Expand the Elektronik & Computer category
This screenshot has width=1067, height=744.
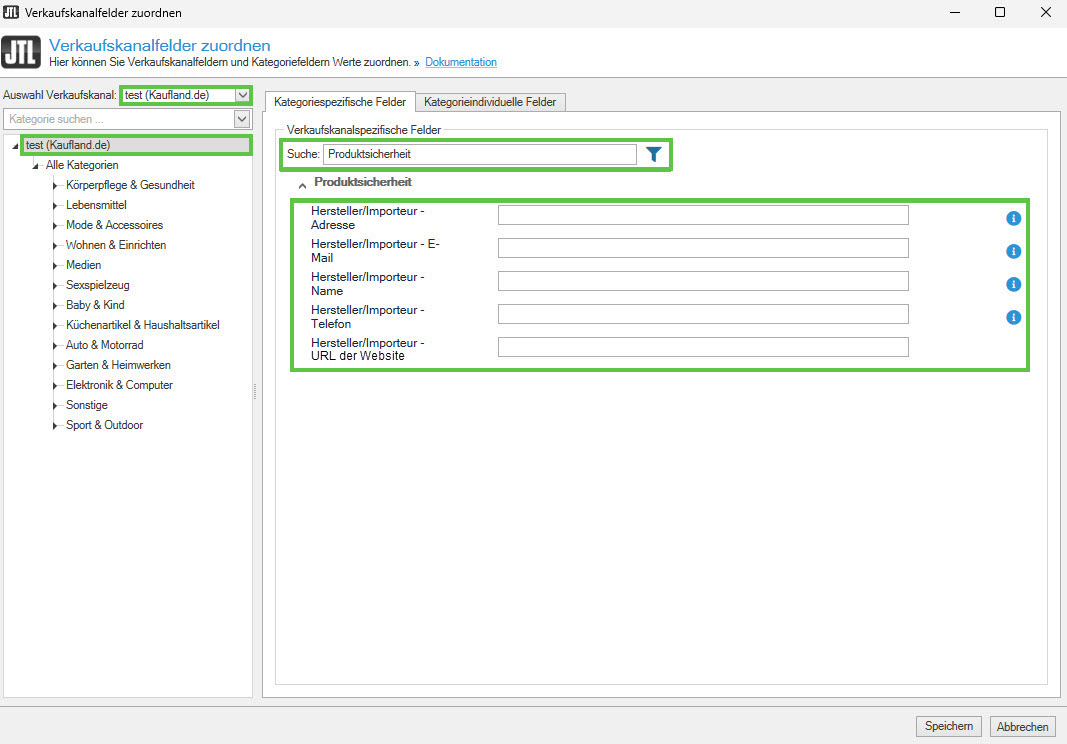(x=56, y=385)
